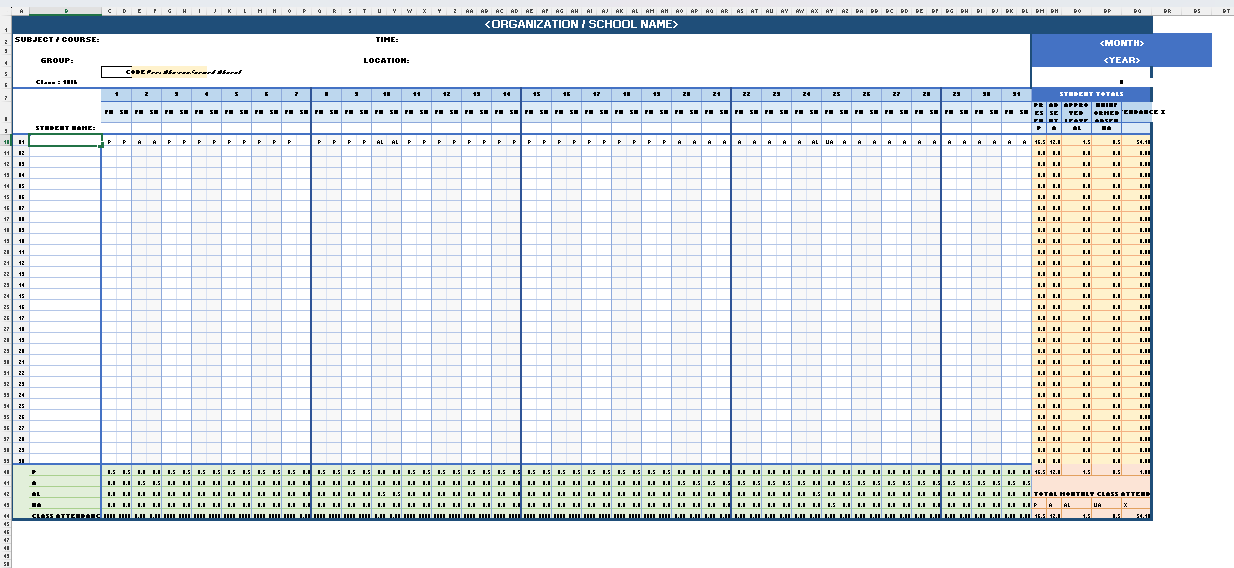This screenshot has width=1234, height=568.
Task: Select column DP header
Action: [1106, 11]
